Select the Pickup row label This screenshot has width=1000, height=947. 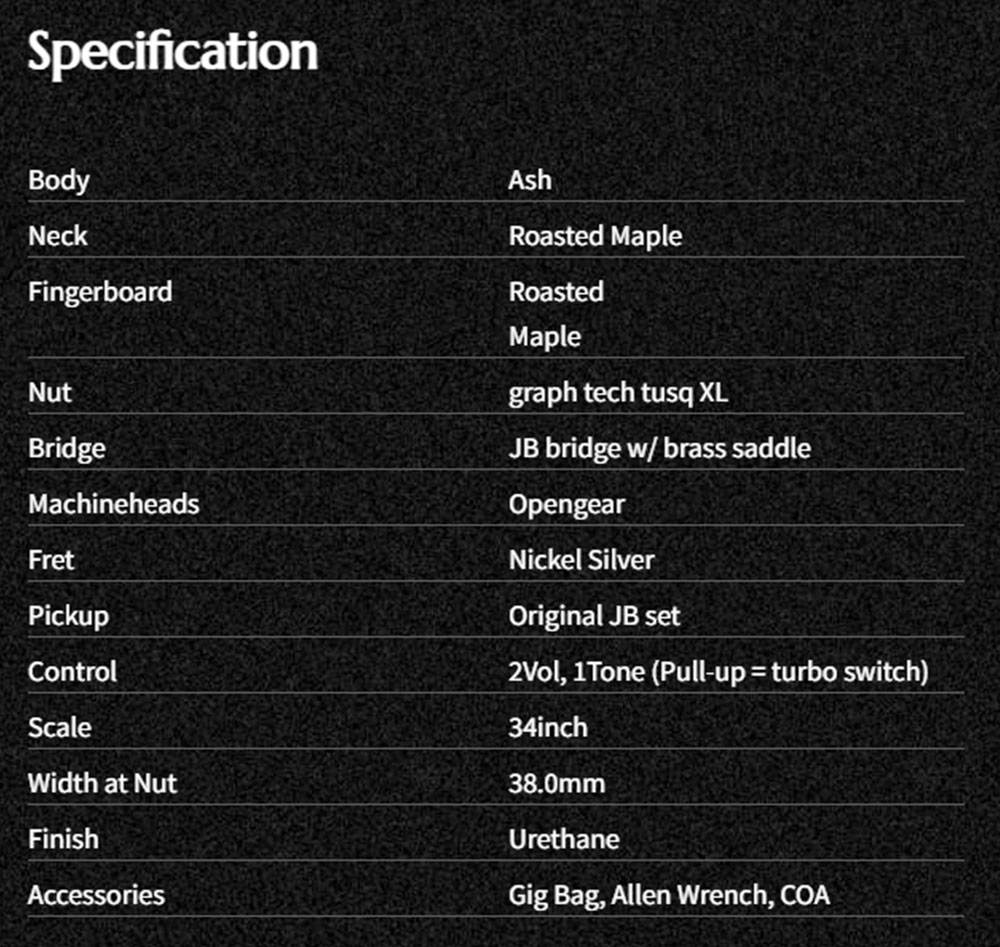tap(68, 617)
